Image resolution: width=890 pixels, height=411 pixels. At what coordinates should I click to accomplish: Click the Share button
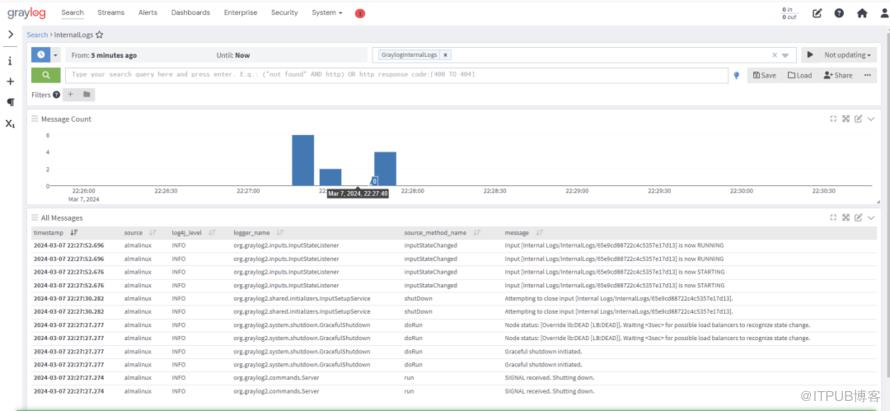838,75
